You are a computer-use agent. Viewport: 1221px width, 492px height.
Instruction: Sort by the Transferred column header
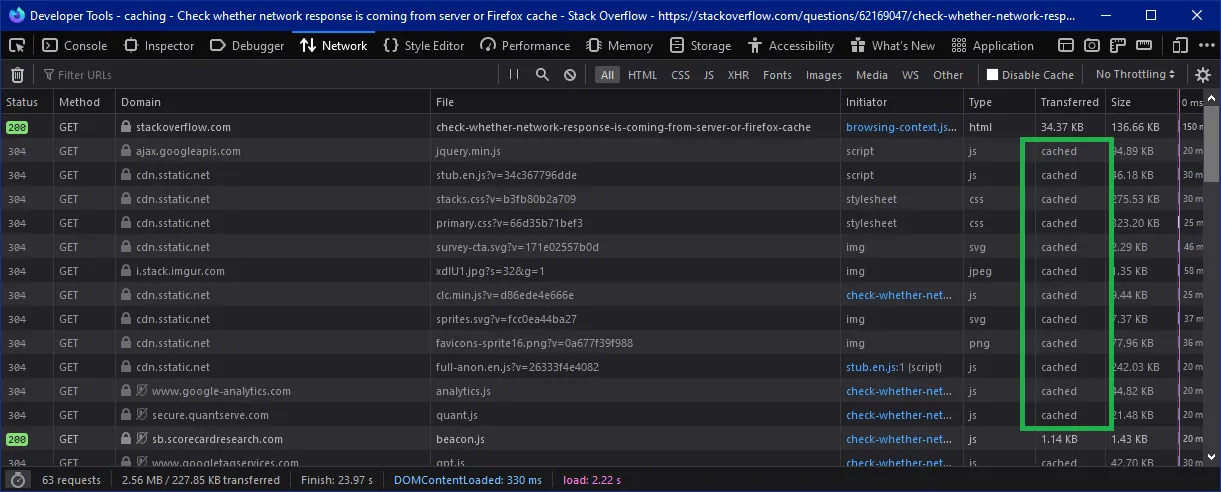1070,102
